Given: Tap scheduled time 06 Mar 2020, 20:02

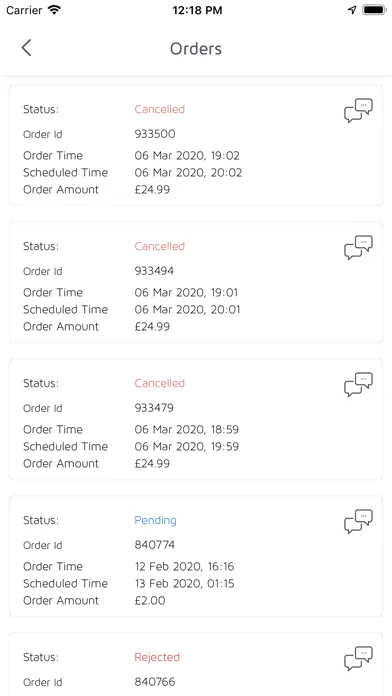Looking at the screenshot, I should 188,172.
